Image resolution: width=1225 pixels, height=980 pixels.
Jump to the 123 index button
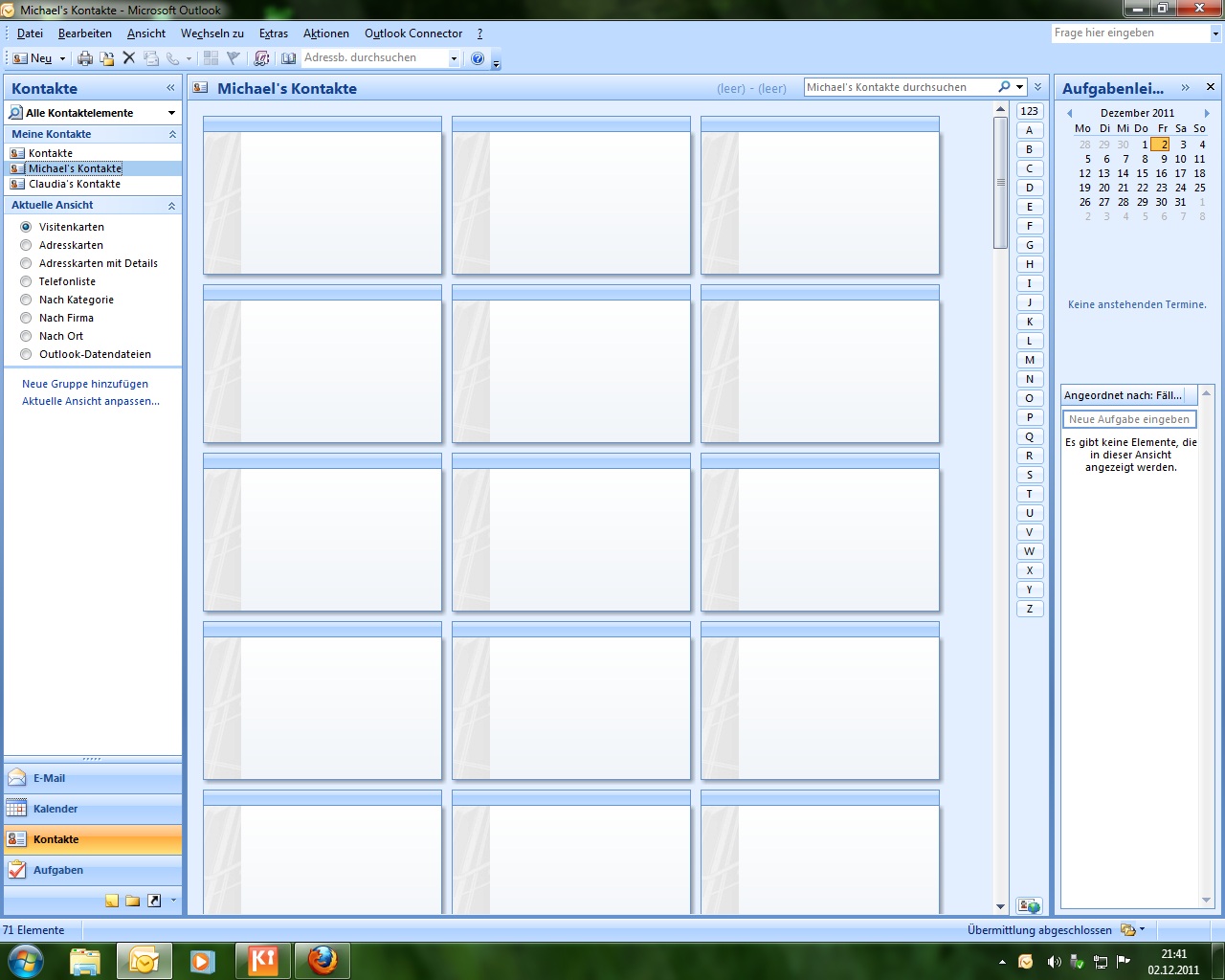(1030, 111)
